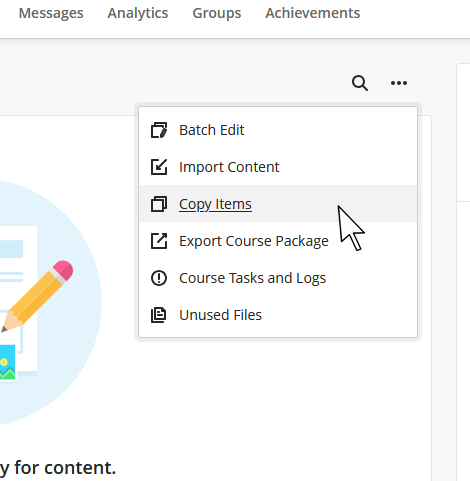470x481 pixels.
Task: Open the Analytics tab
Action: [x=138, y=13]
